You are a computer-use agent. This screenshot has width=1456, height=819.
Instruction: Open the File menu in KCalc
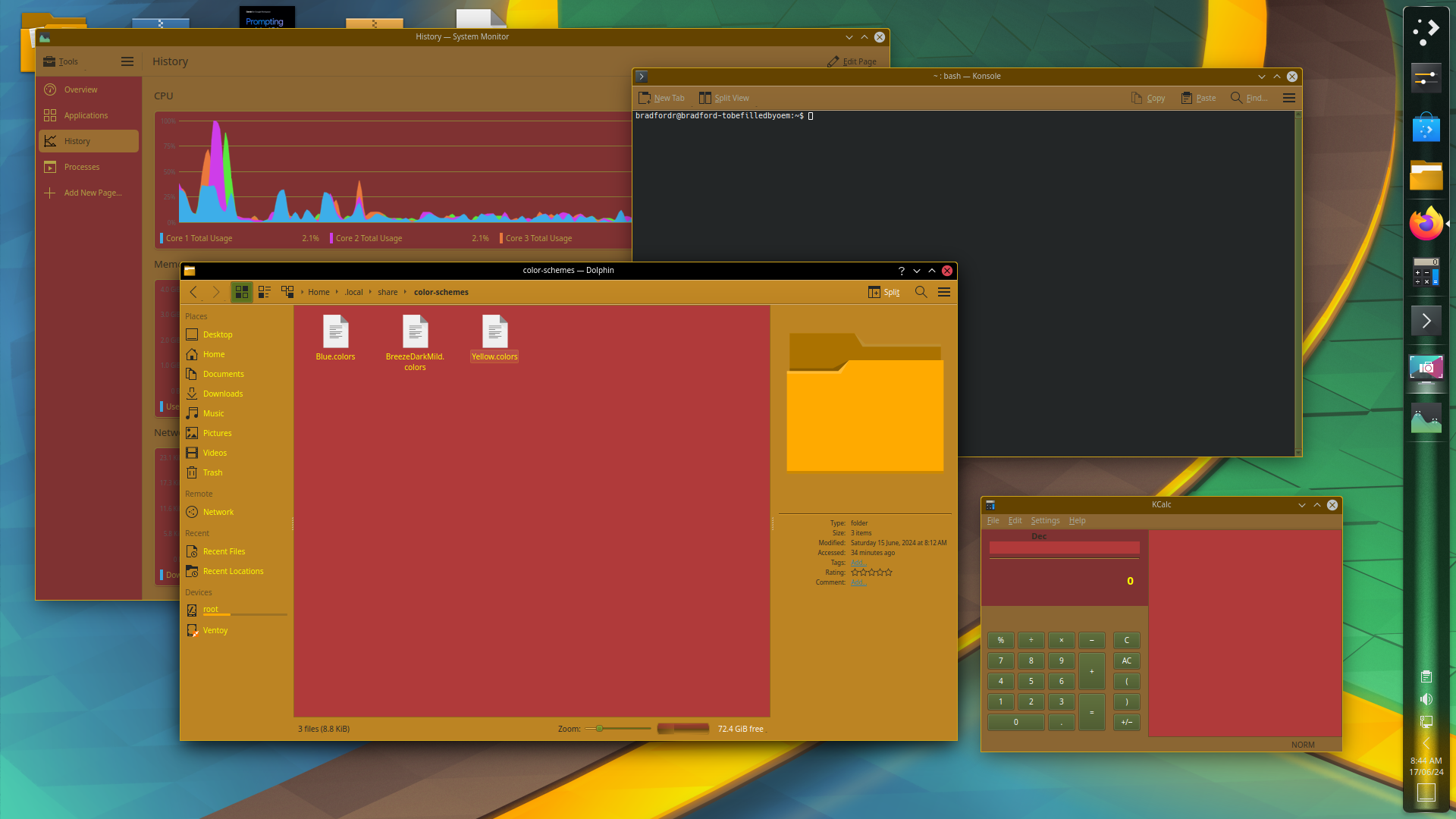[993, 521]
